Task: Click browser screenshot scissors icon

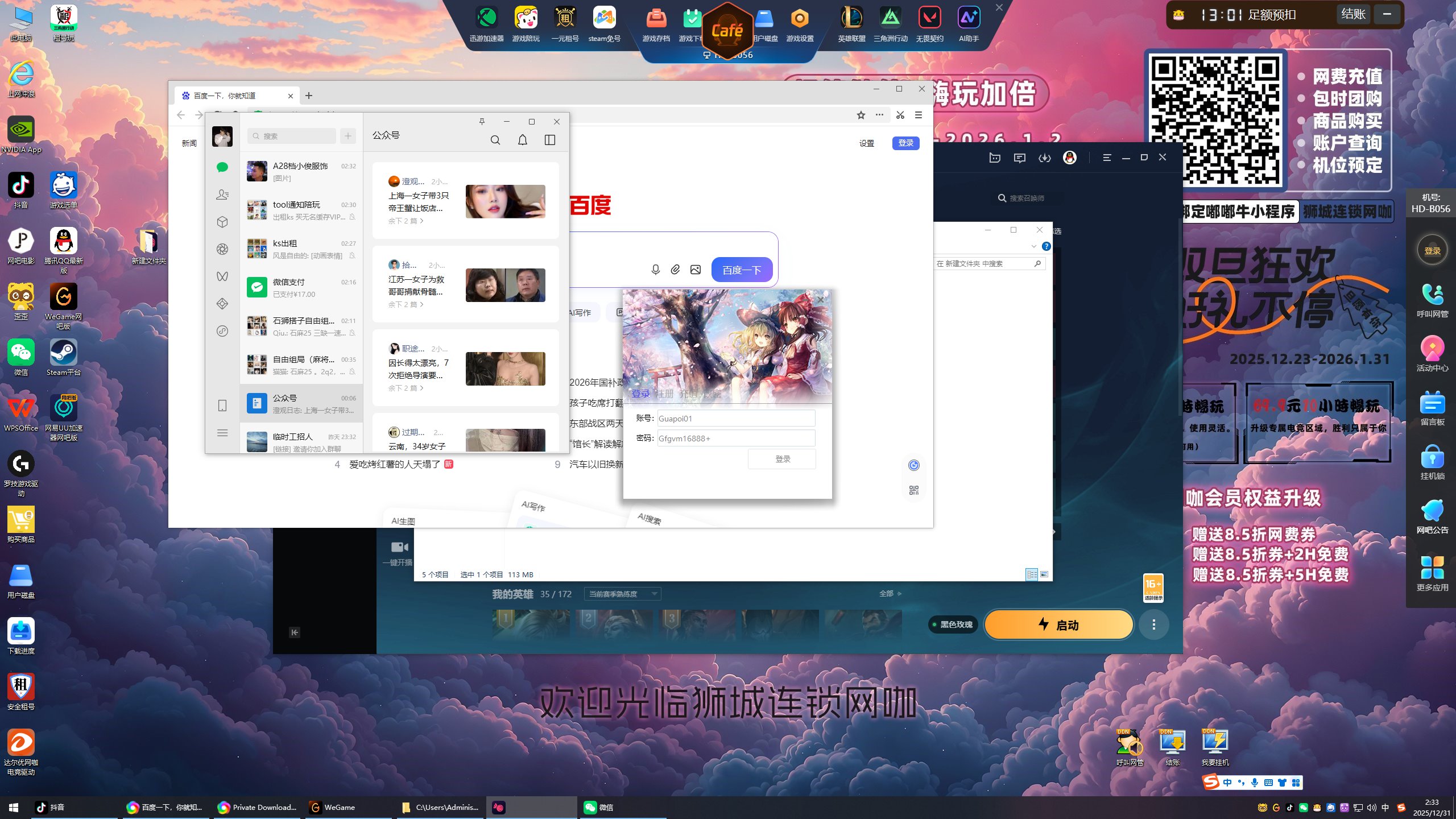Action: 900,115
